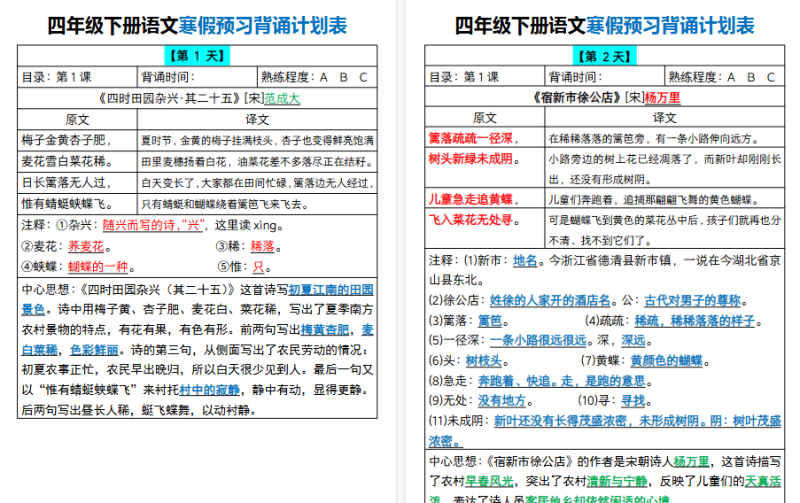The height and width of the screenshot is (503, 800).
Task: Click the blue answer '篱笆' after '(3)篱落'
Action: 490,320
